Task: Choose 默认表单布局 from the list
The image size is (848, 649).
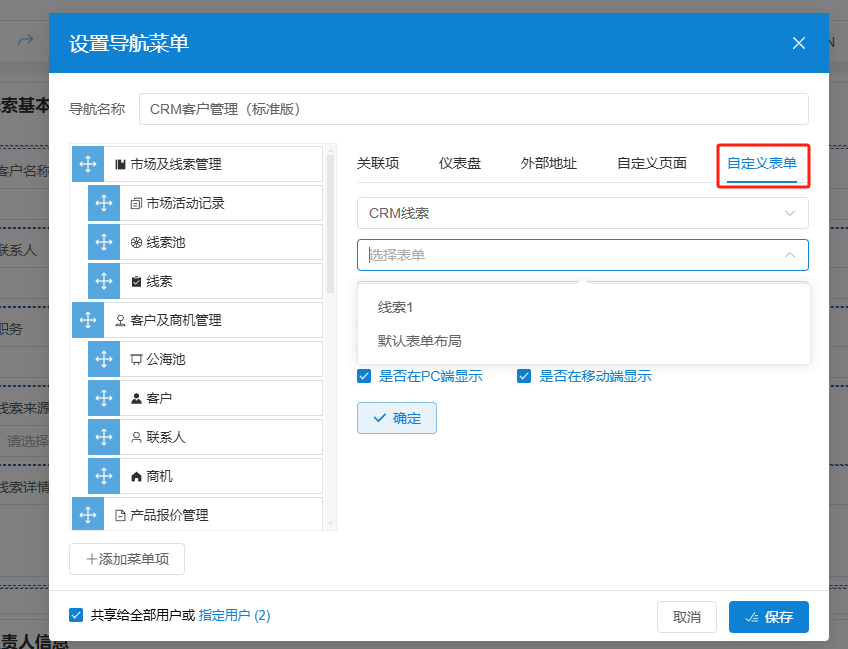Action: (x=420, y=341)
